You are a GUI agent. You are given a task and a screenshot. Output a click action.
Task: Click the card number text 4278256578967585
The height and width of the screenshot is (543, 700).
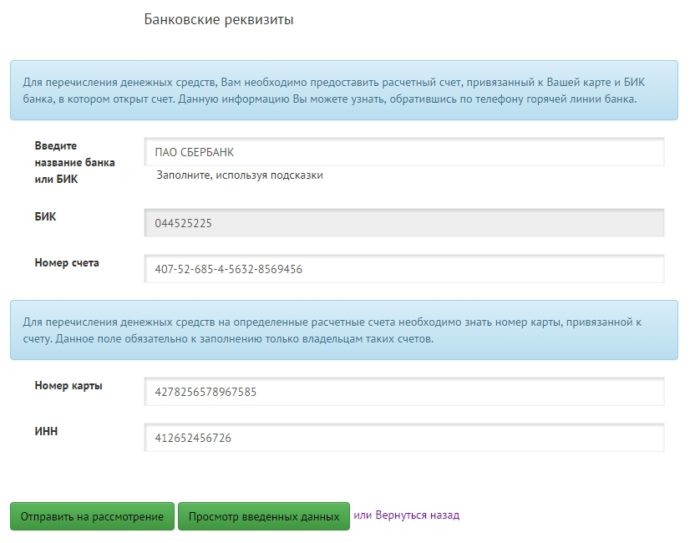click(x=206, y=392)
